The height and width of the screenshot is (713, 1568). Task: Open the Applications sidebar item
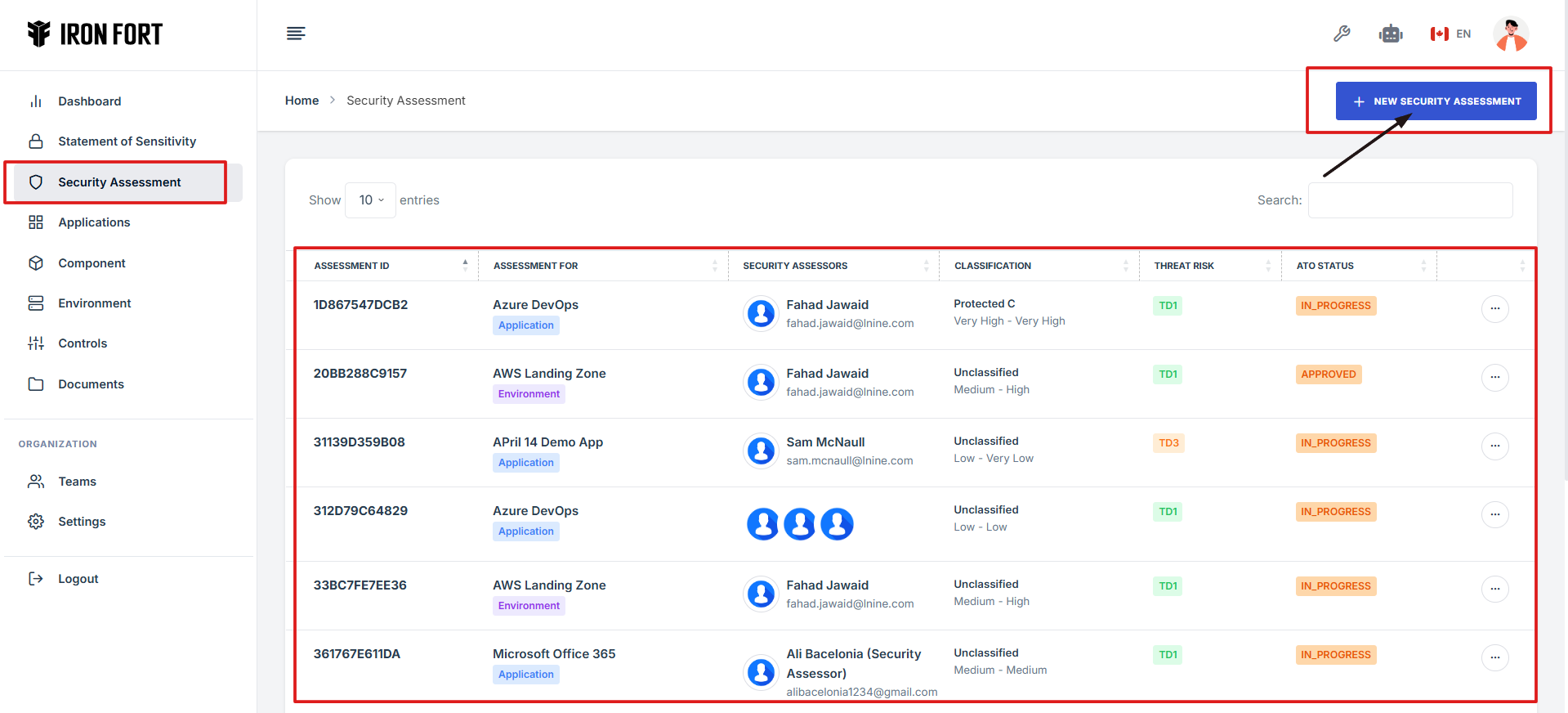click(94, 222)
